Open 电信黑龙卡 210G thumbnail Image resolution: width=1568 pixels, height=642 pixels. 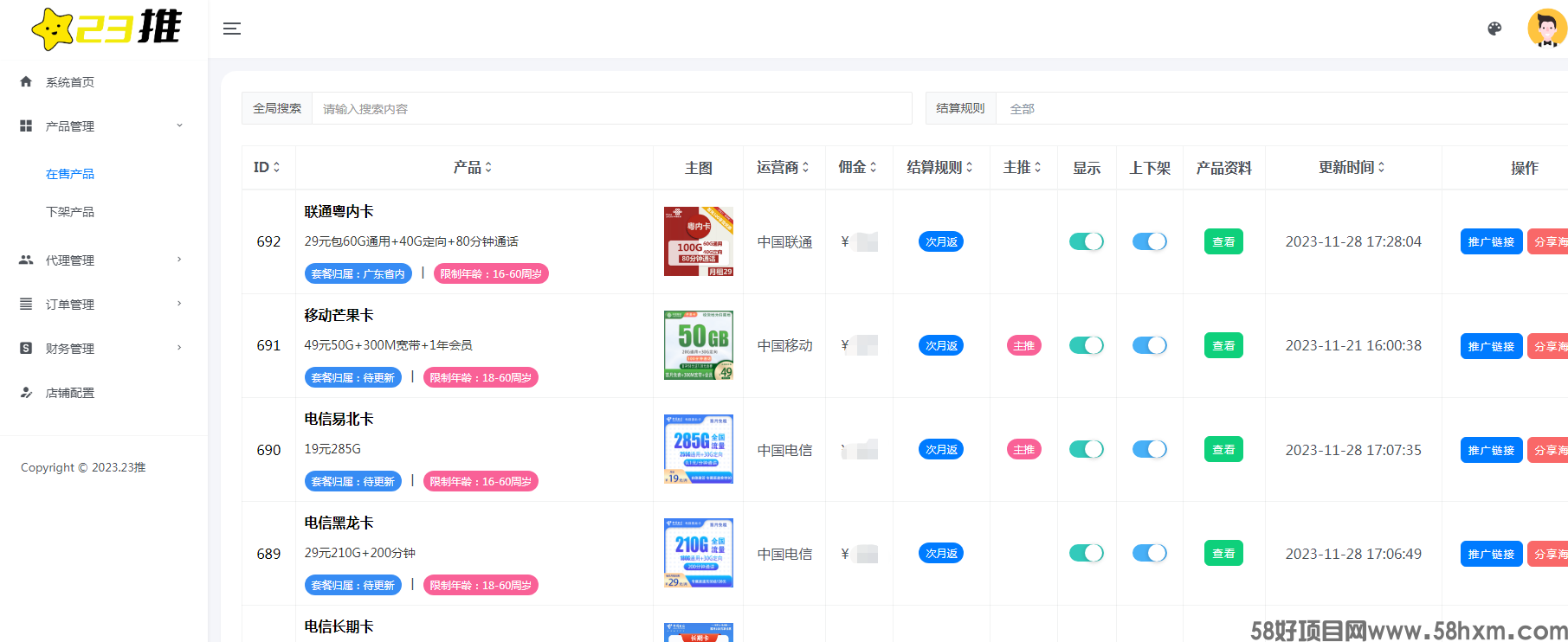click(x=699, y=553)
